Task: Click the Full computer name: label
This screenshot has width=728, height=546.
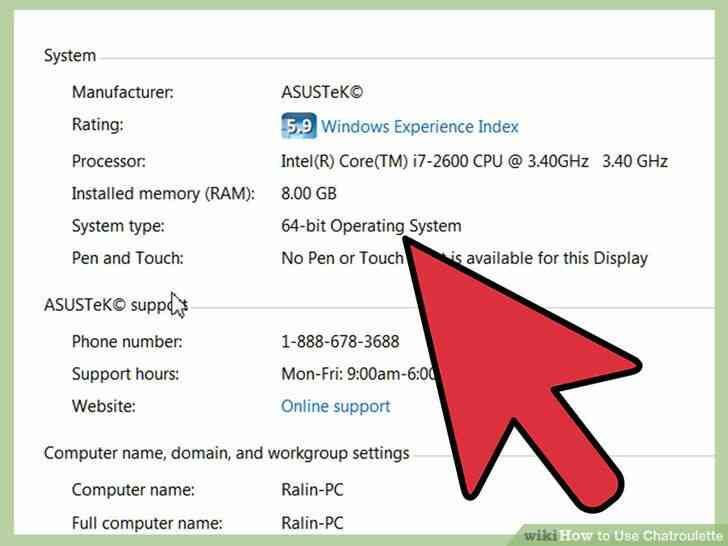Action: click(147, 523)
